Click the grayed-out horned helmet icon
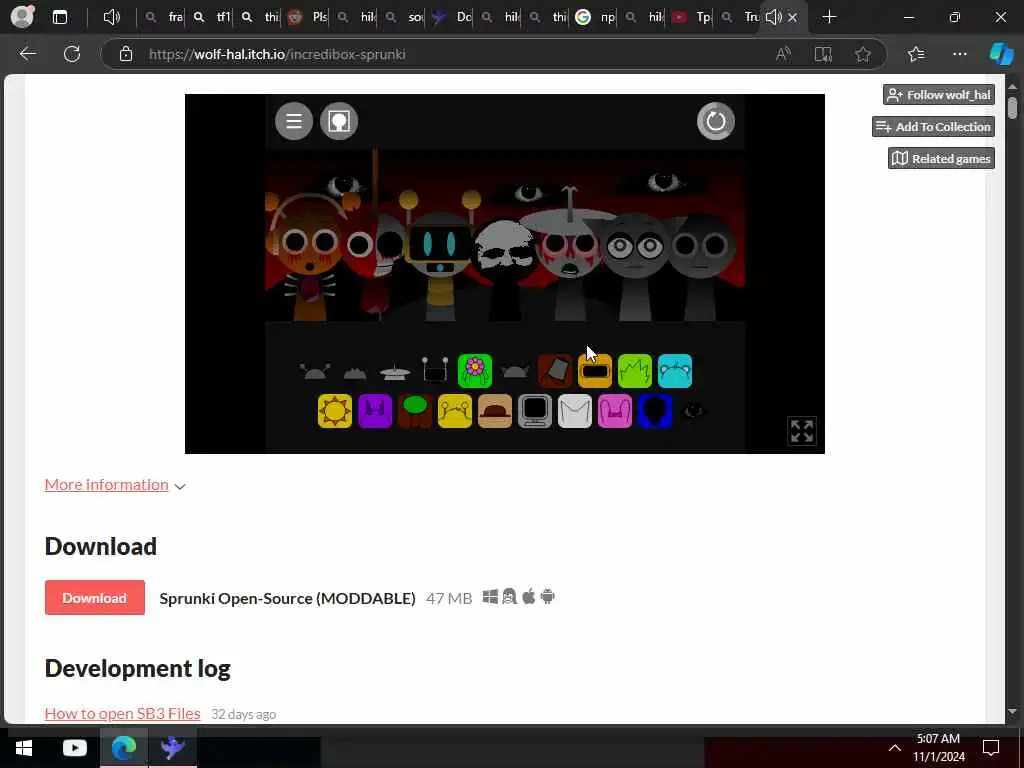 click(x=515, y=372)
